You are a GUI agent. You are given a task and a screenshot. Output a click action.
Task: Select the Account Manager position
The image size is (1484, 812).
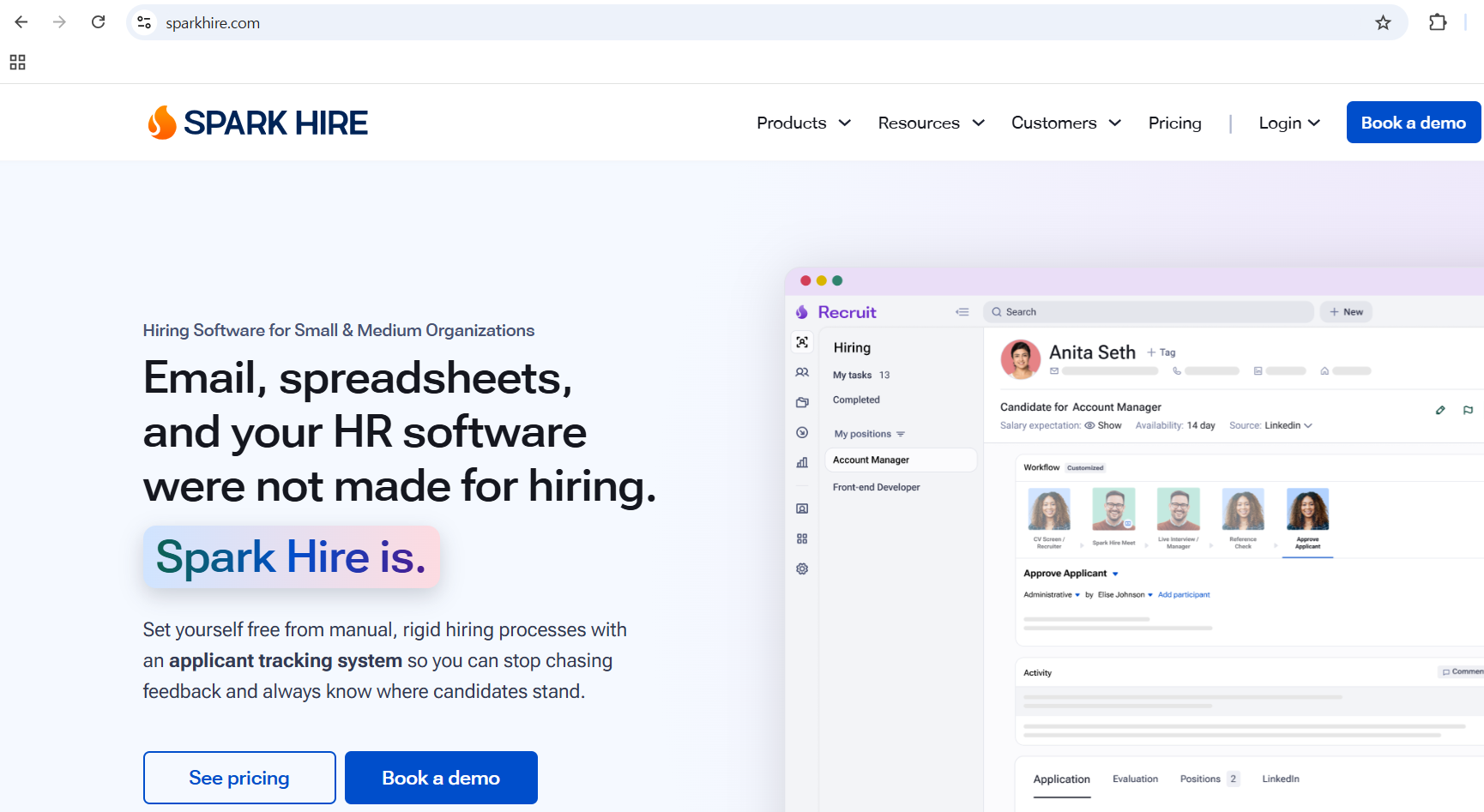click(901, 460)
